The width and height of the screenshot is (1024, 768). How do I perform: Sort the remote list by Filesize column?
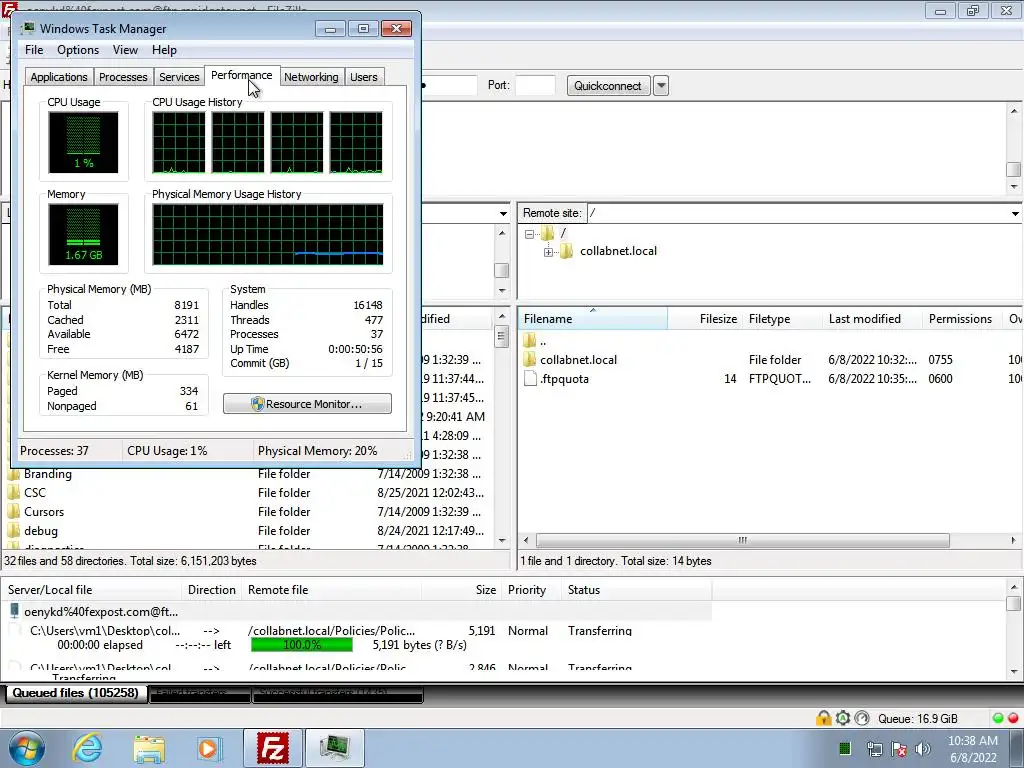[705, 319]
